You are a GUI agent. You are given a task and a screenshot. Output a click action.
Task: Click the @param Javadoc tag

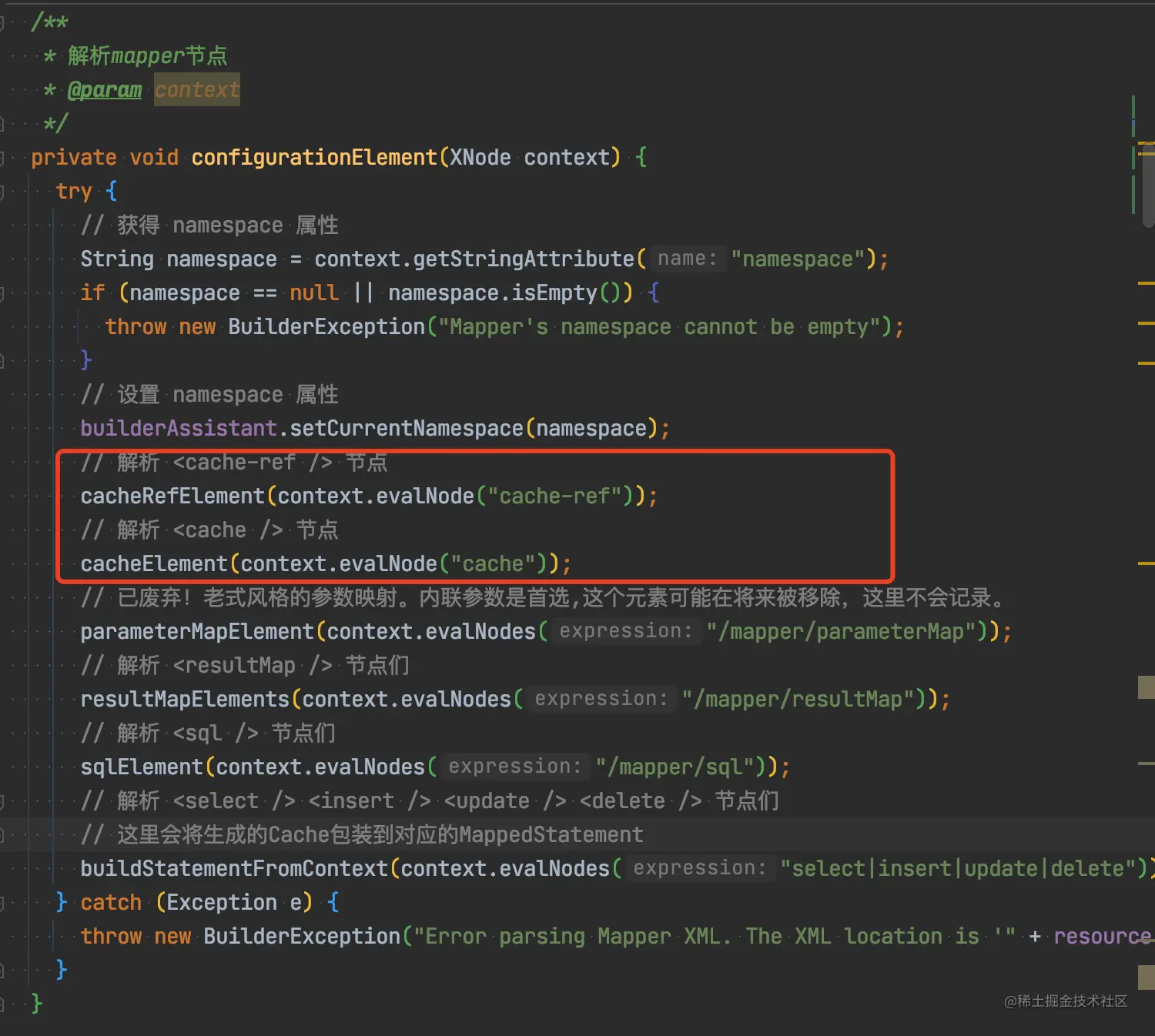tap(105, 90)
